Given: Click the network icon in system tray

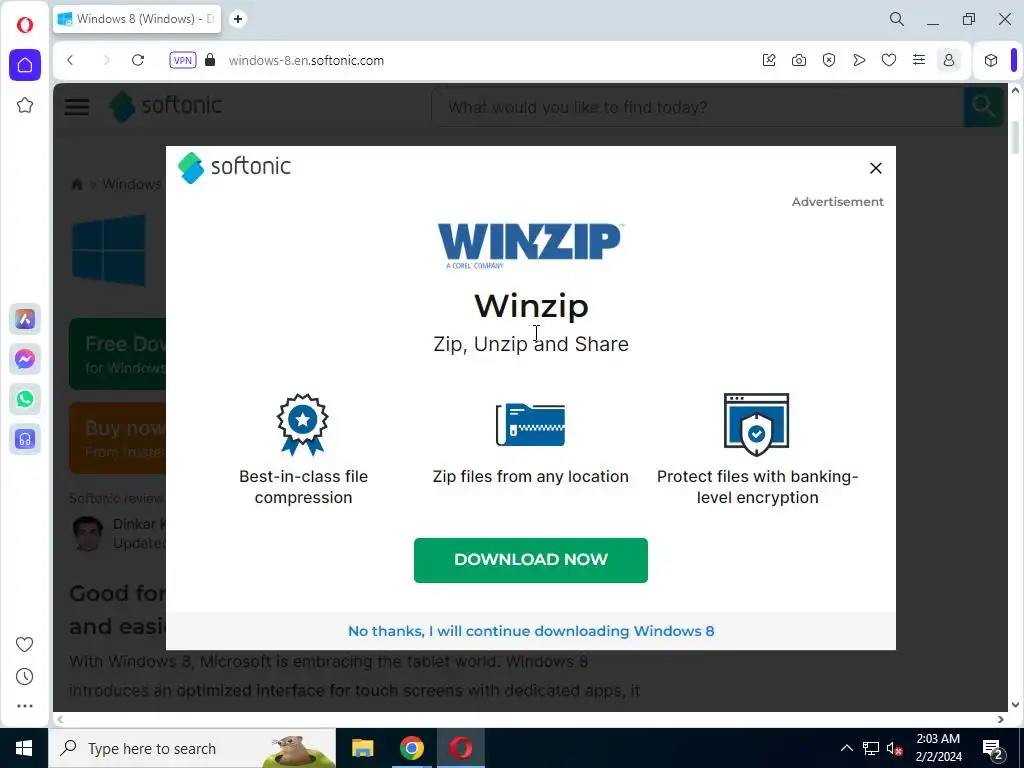Looking at the screenshot, I should (x=871, y=748).
